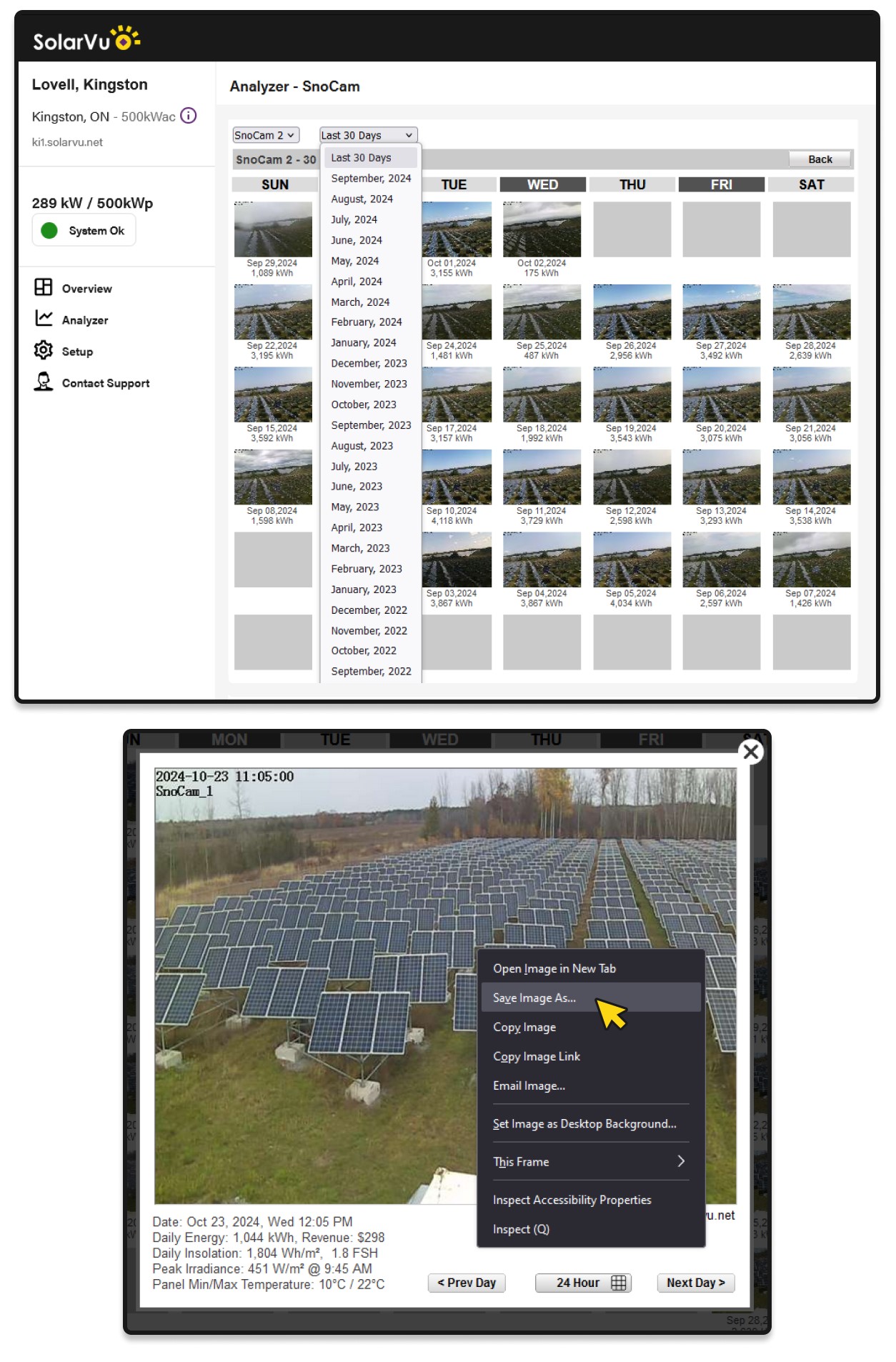Open the 24 Hour grid view
This screenshot has width=896, height=1362.
[x=583, y=1283]
